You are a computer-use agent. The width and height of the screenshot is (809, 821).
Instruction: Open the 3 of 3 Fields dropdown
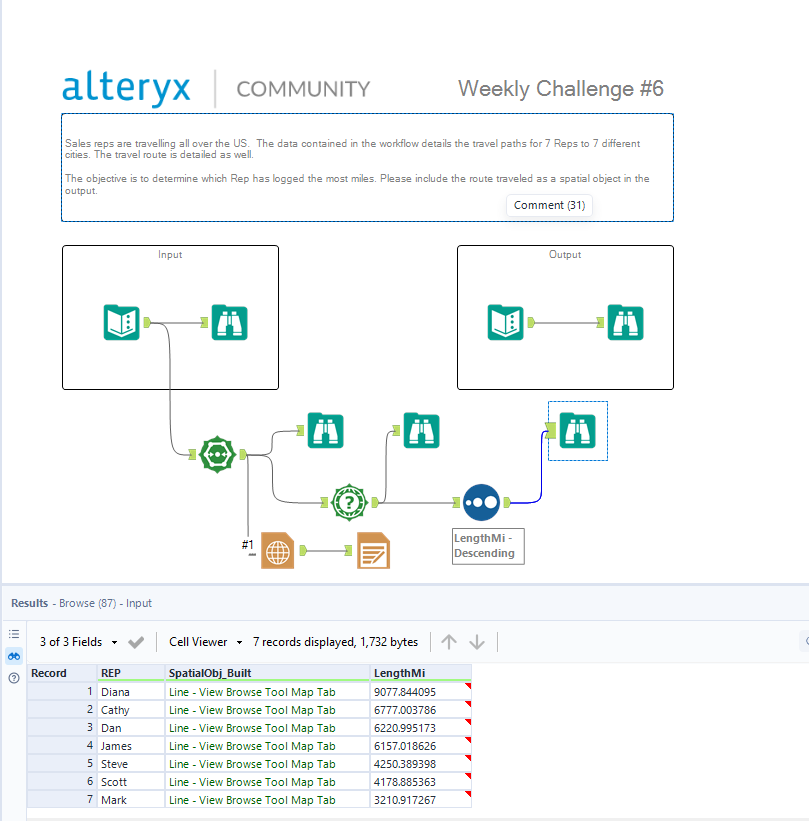(79, 642)
